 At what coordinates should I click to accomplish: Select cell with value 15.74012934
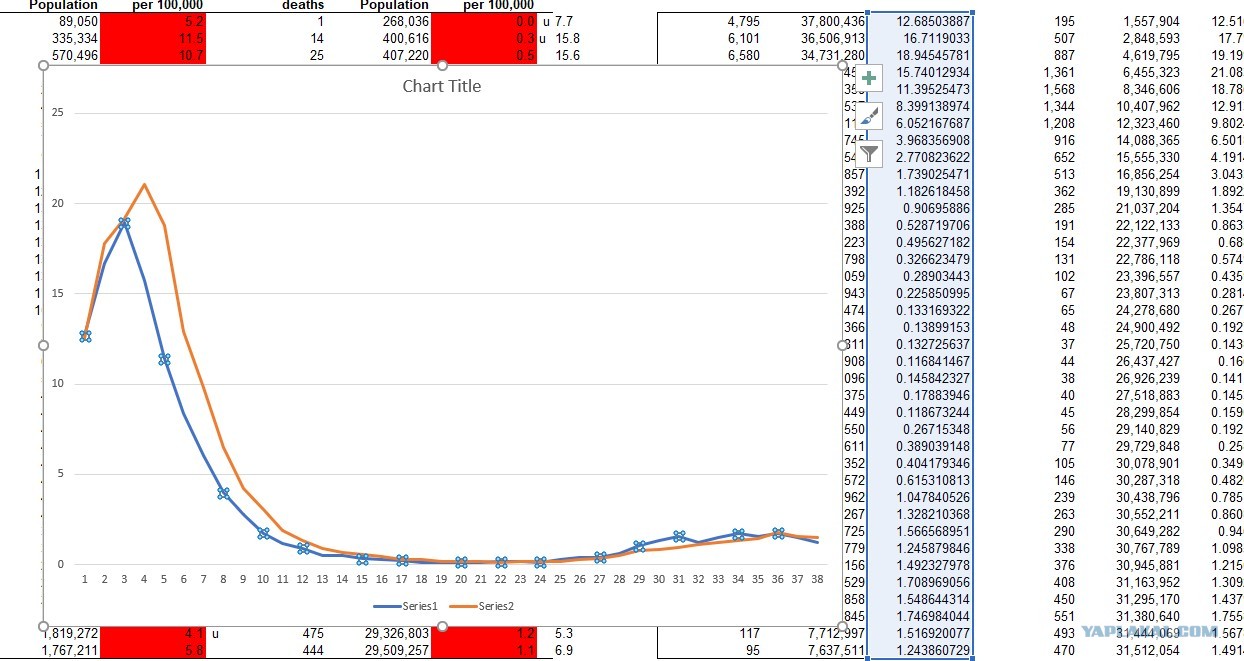921,72
